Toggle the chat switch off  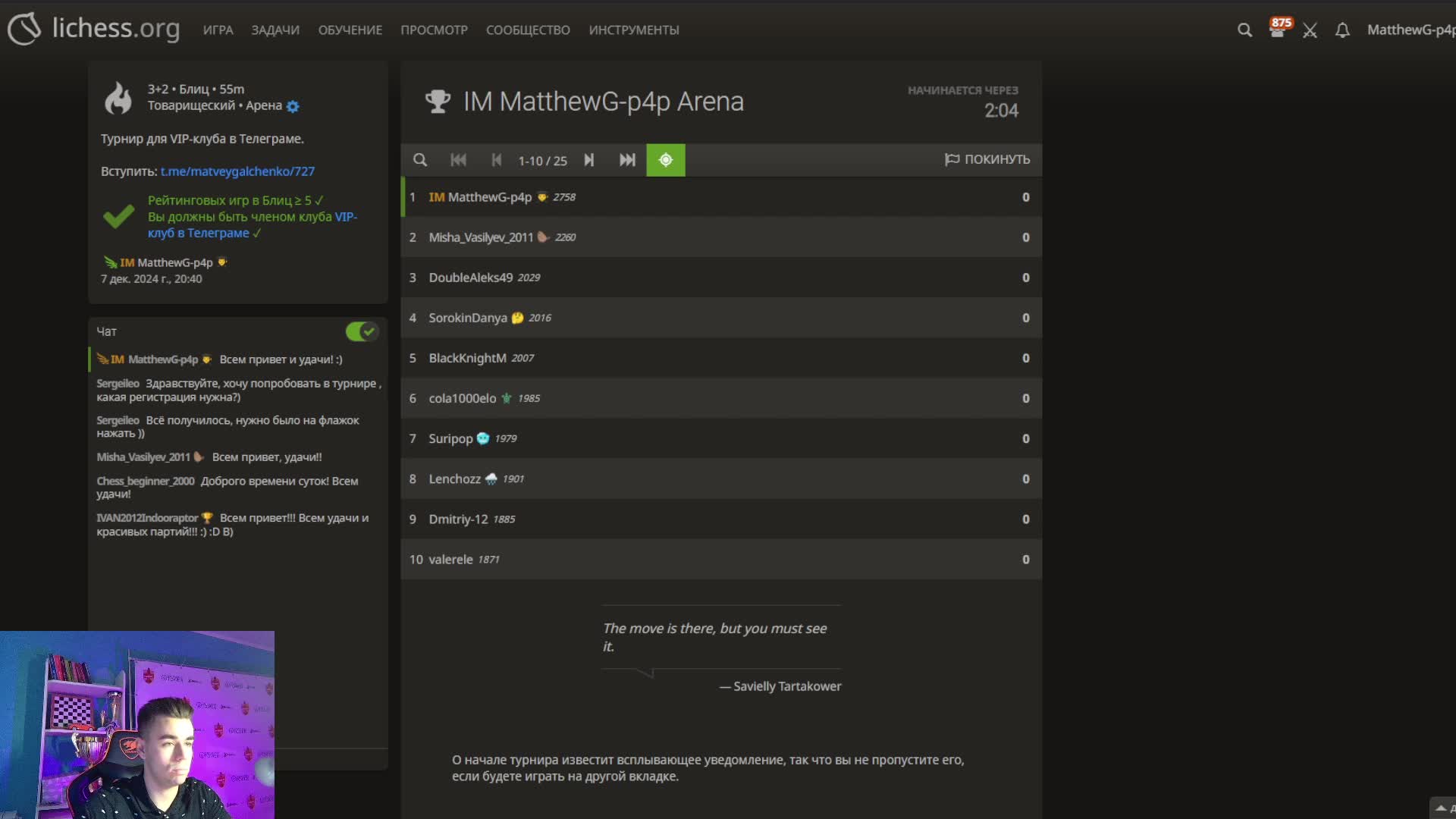362,331
